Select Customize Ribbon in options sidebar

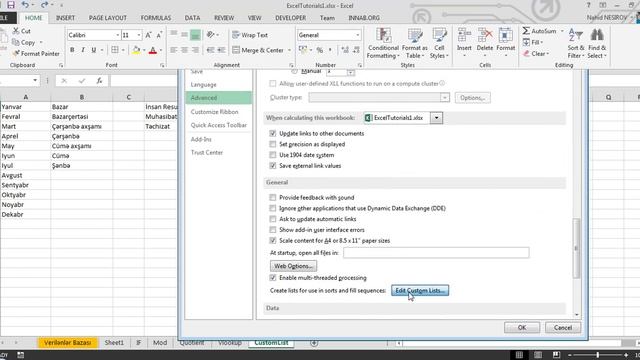tap(214, 112)
